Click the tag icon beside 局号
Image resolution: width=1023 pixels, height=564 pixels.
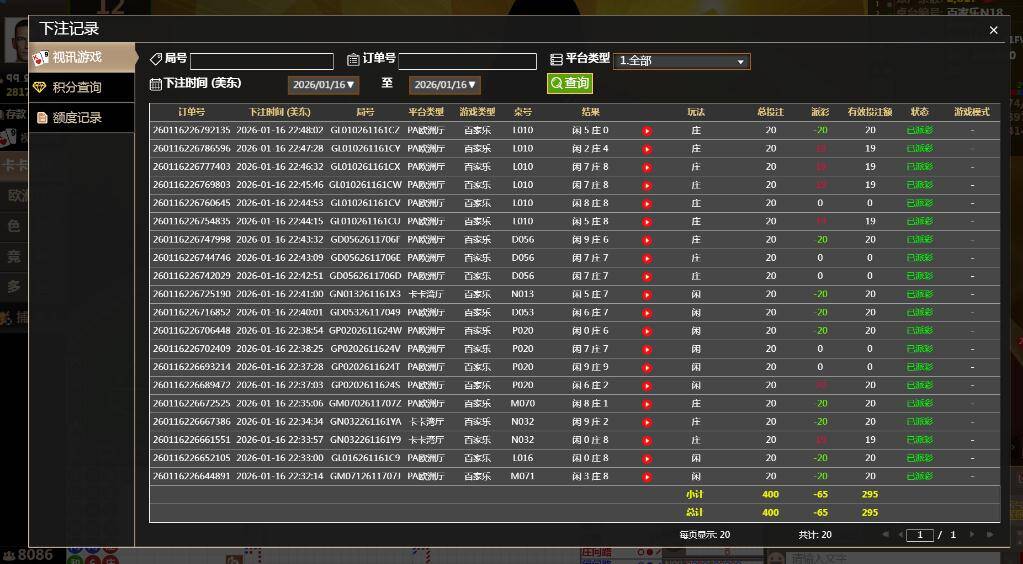point(155,60)
